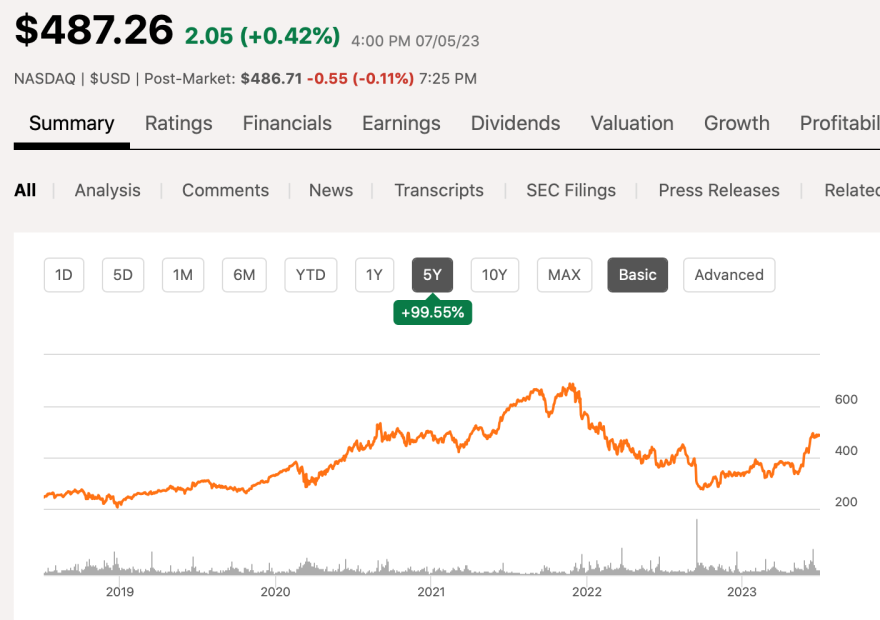880x620 pixels.
Task: Open the Dividends tab
Action: pyautogui.click(x=516, y=123)
